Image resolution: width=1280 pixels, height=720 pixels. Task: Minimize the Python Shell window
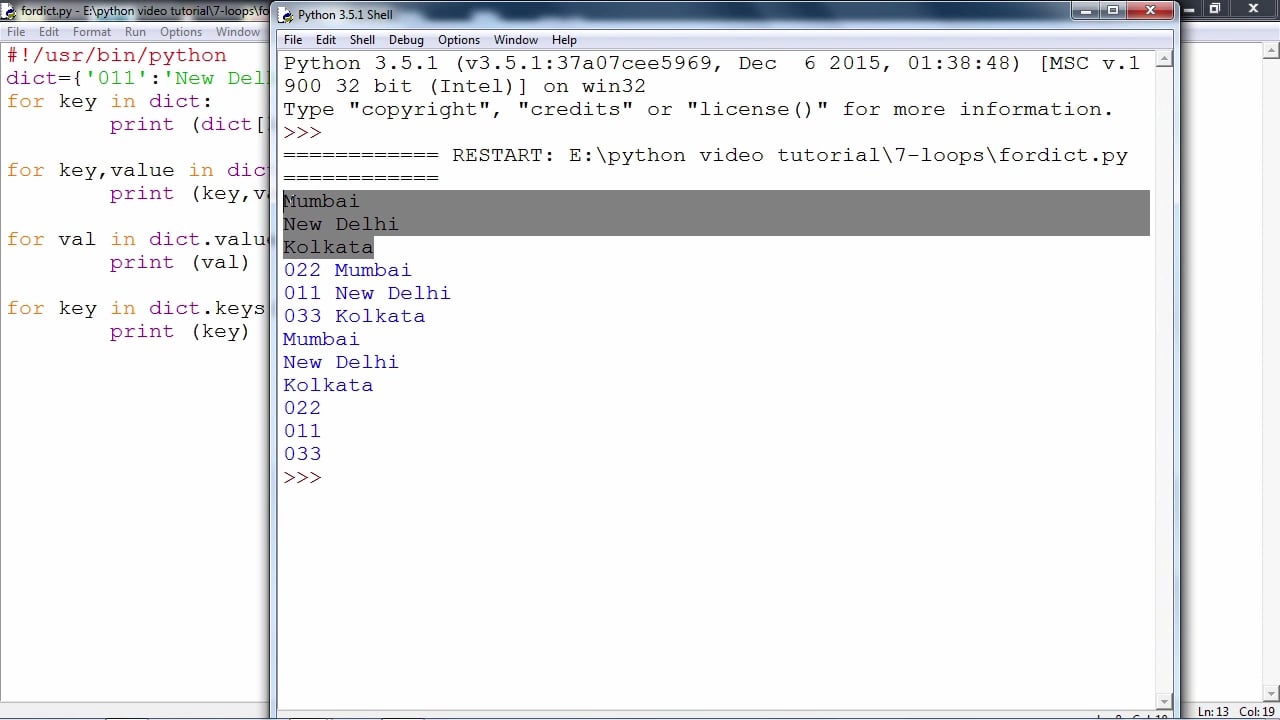[1087, 10]
